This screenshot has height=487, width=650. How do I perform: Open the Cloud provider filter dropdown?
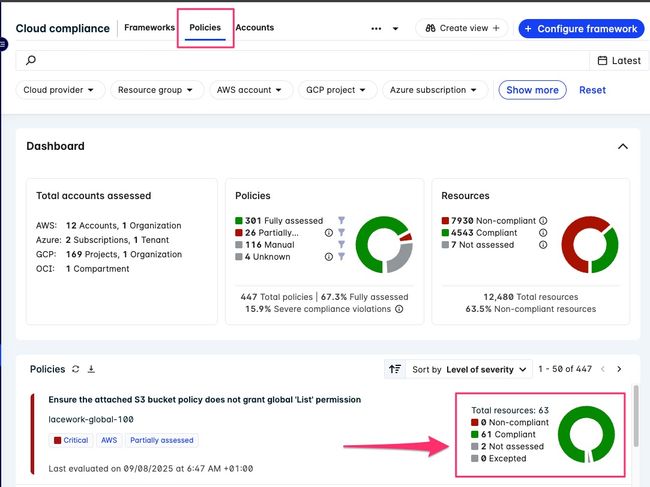pyautogui.click(x=62, y=90)
